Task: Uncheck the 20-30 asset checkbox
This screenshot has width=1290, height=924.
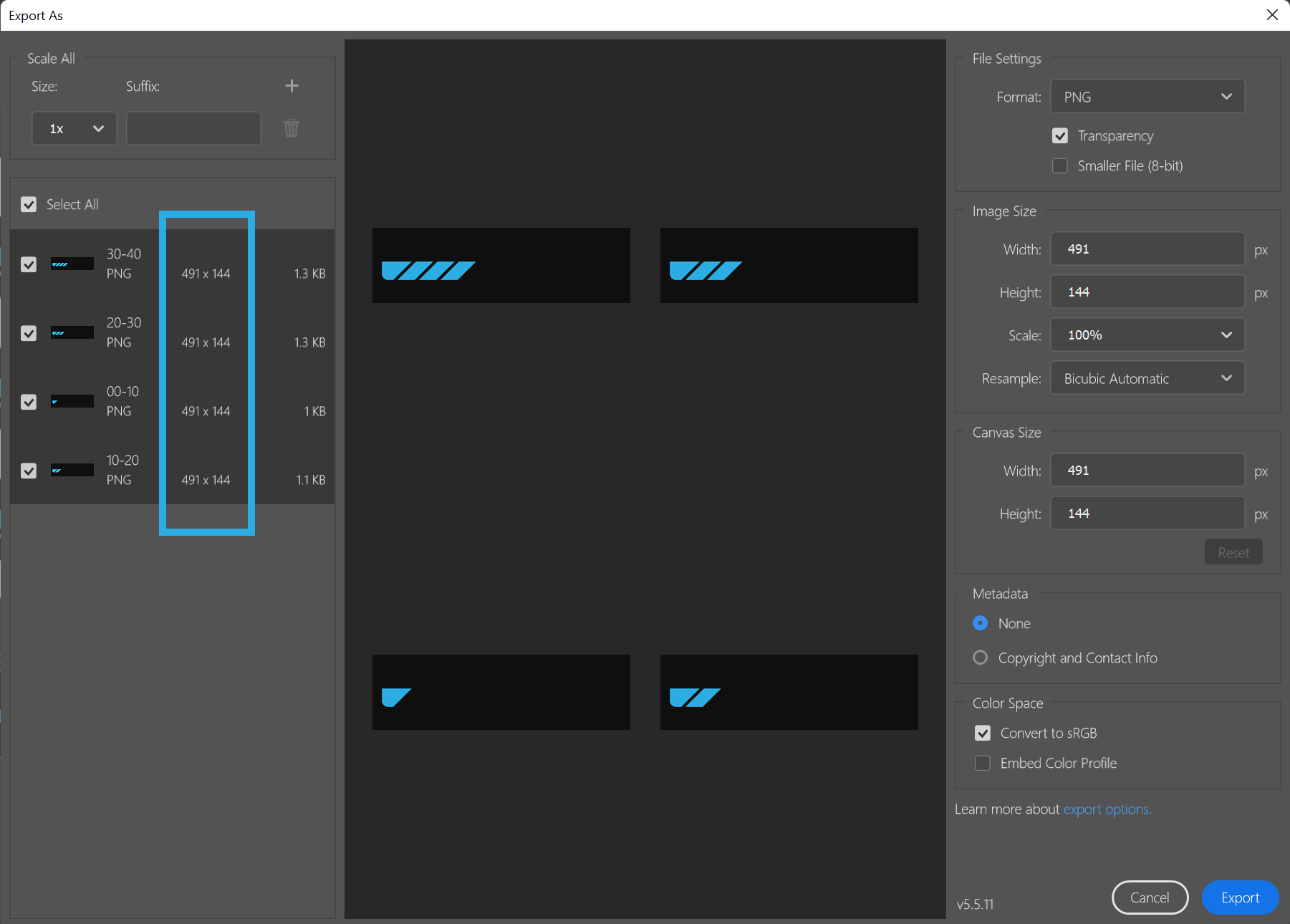Action: 29,333
